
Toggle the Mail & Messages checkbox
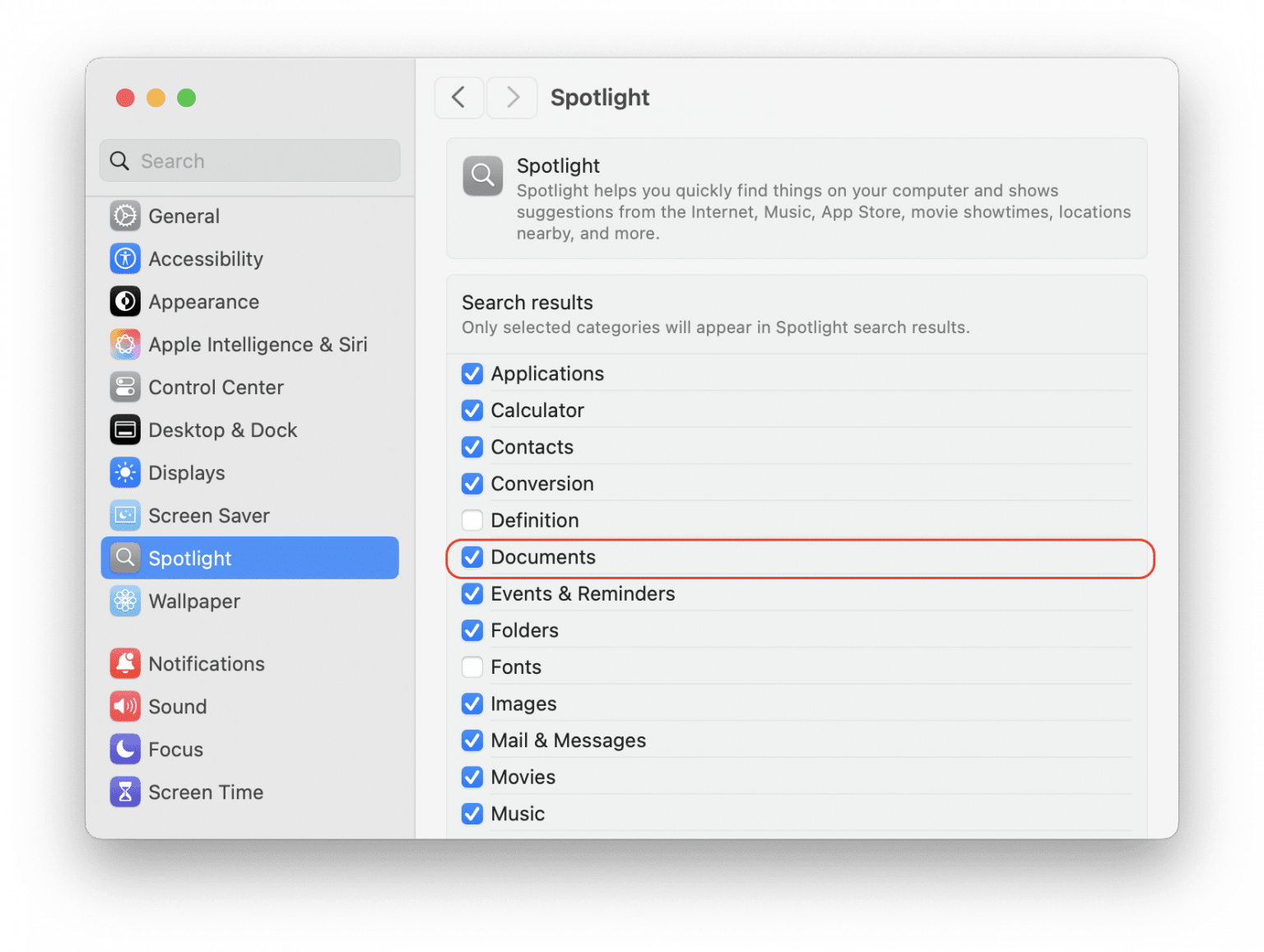[x=472, y=740]
